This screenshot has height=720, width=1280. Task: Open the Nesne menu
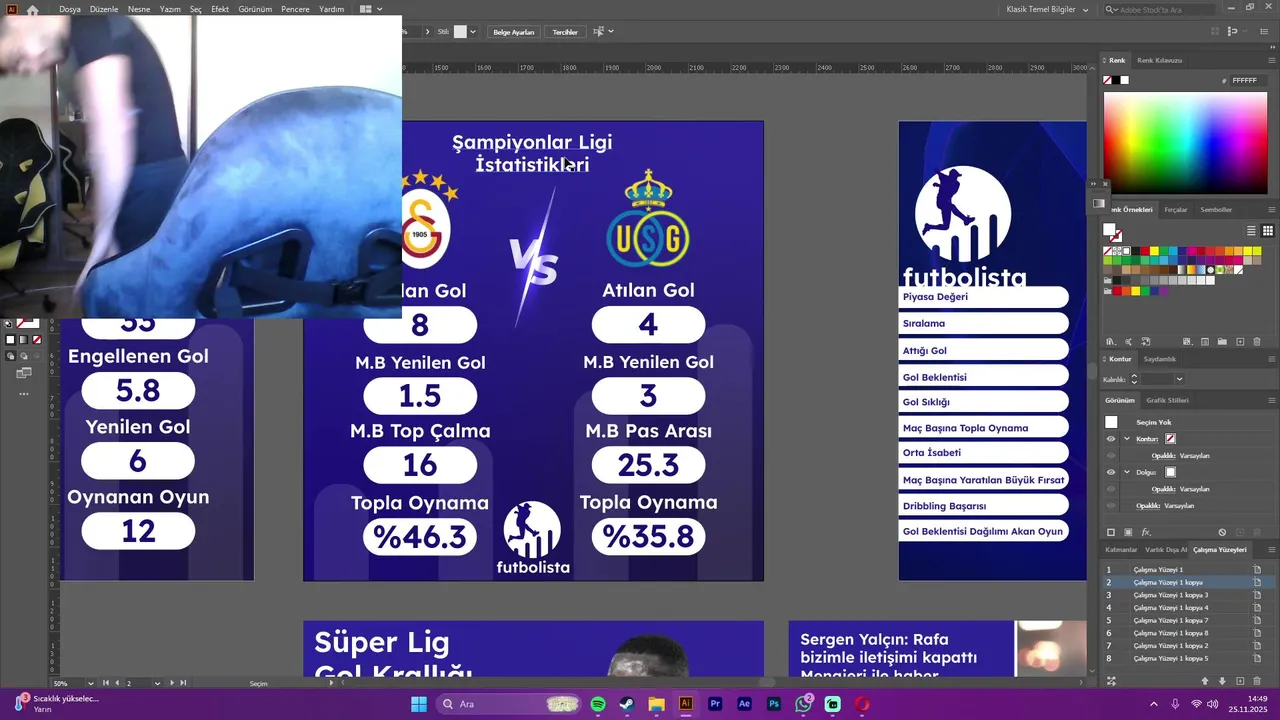(x=139, y=9)
